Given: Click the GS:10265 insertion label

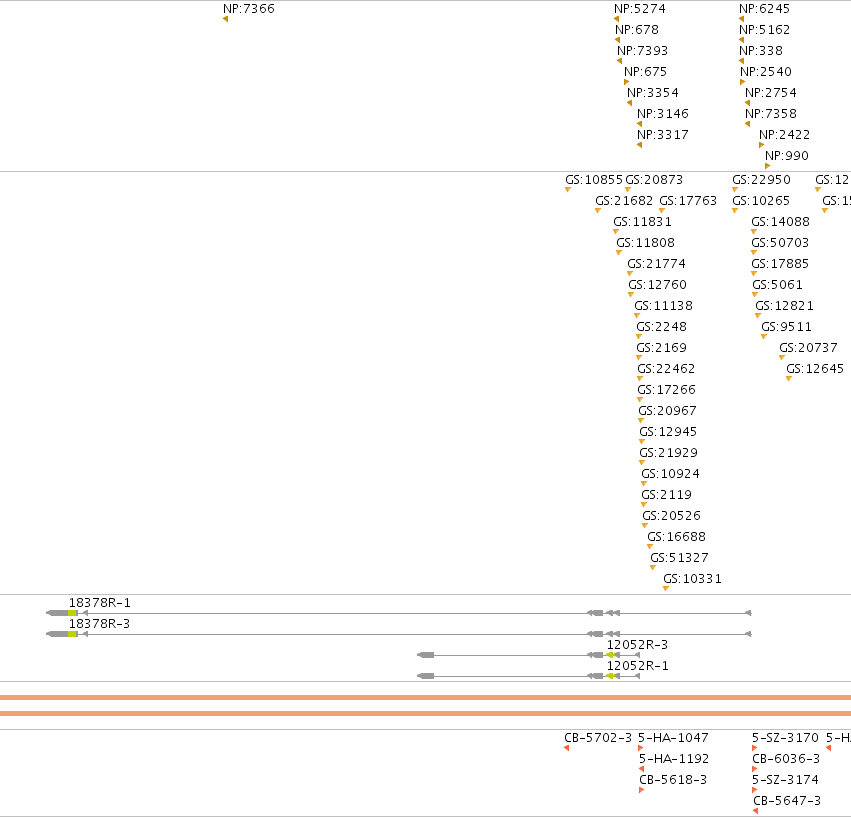Looking at the screenshot, I should tap(761, 201).
